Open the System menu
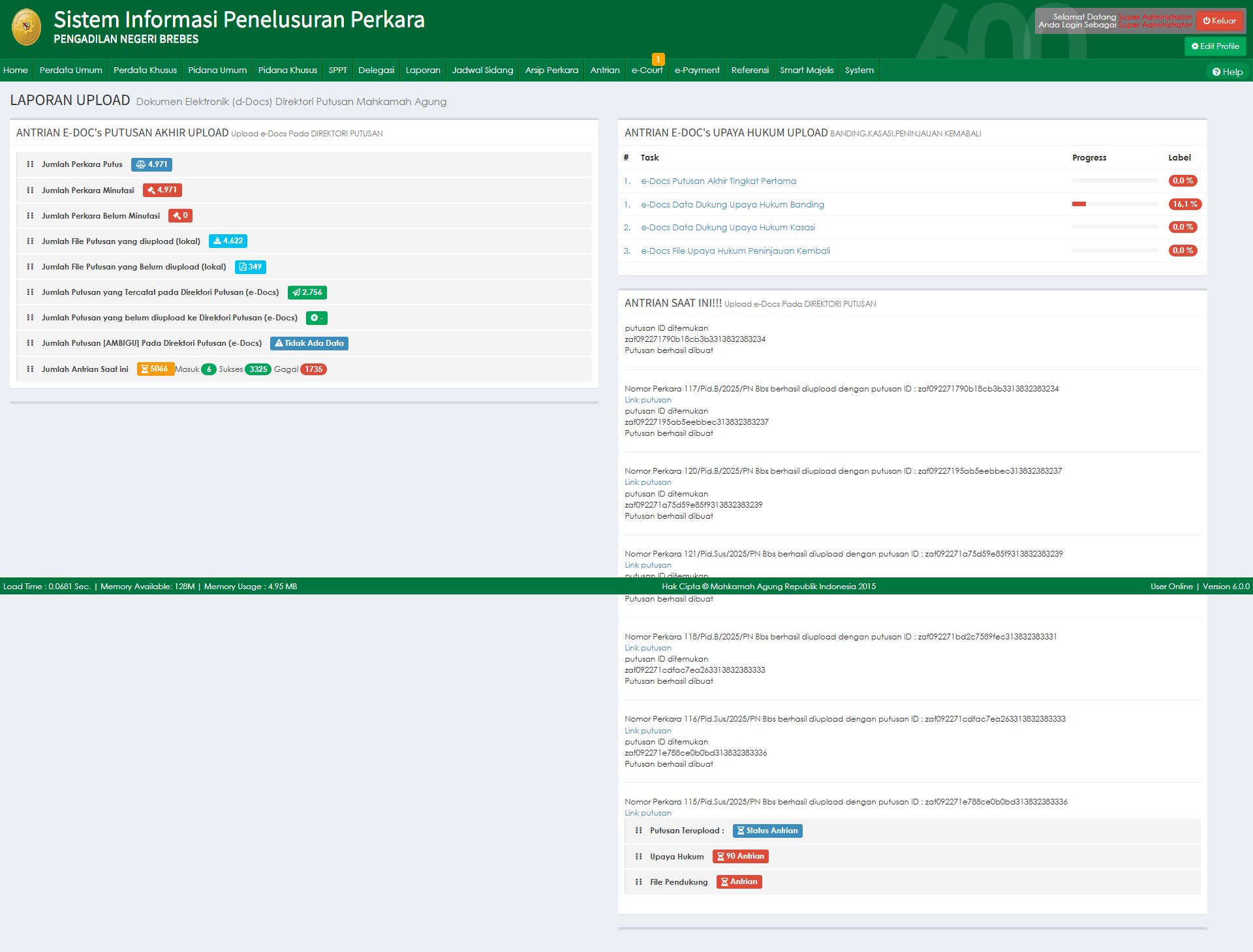The image size is (1253, 952). tap(859, 70)
